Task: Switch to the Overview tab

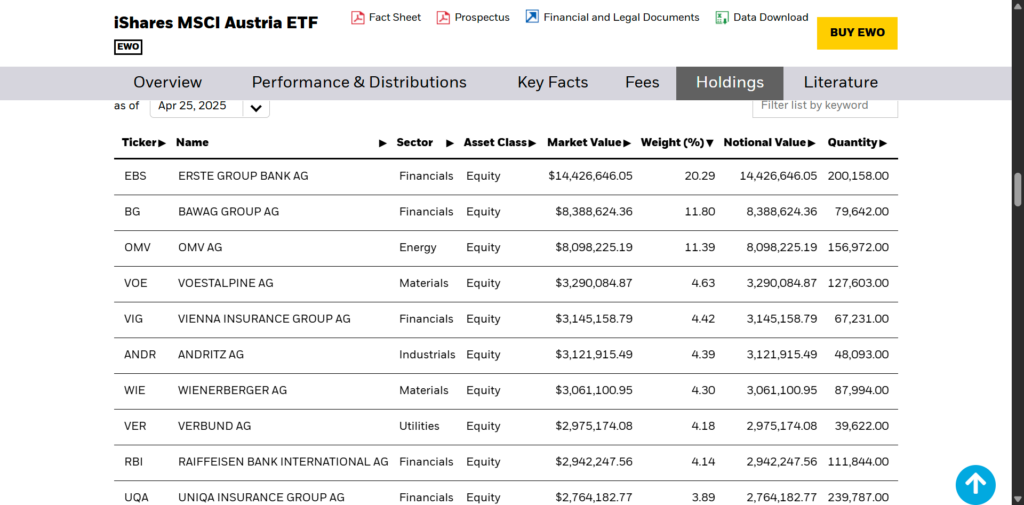Action: tap(167, 83)
